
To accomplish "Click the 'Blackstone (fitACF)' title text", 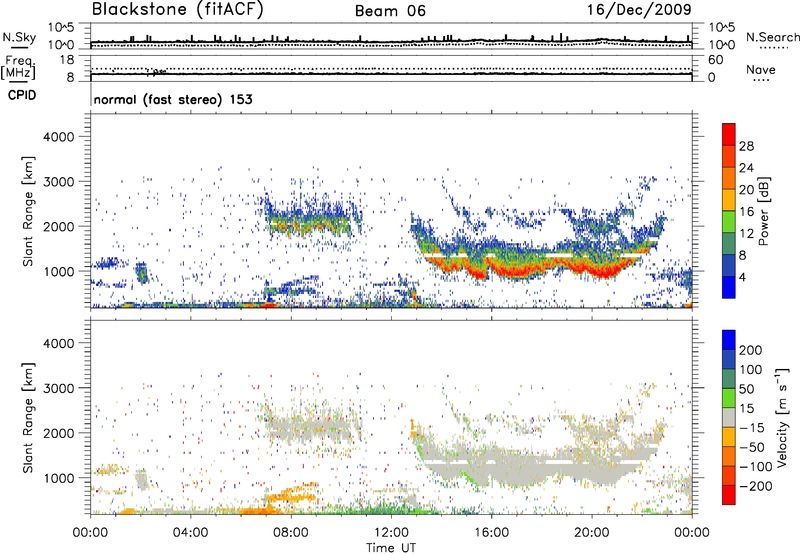I will pos(178,10).
